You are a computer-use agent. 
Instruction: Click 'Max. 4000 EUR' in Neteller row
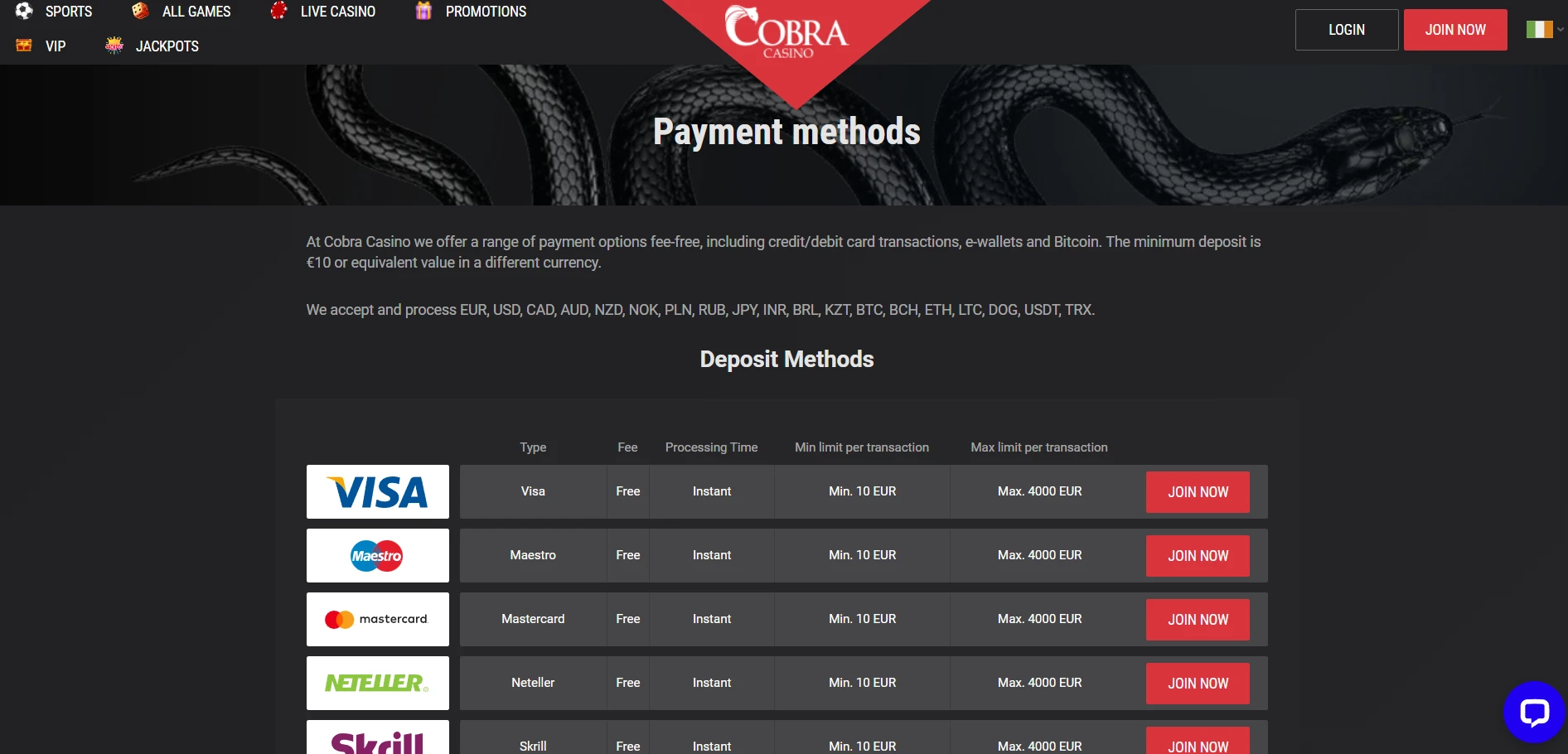1039,683
